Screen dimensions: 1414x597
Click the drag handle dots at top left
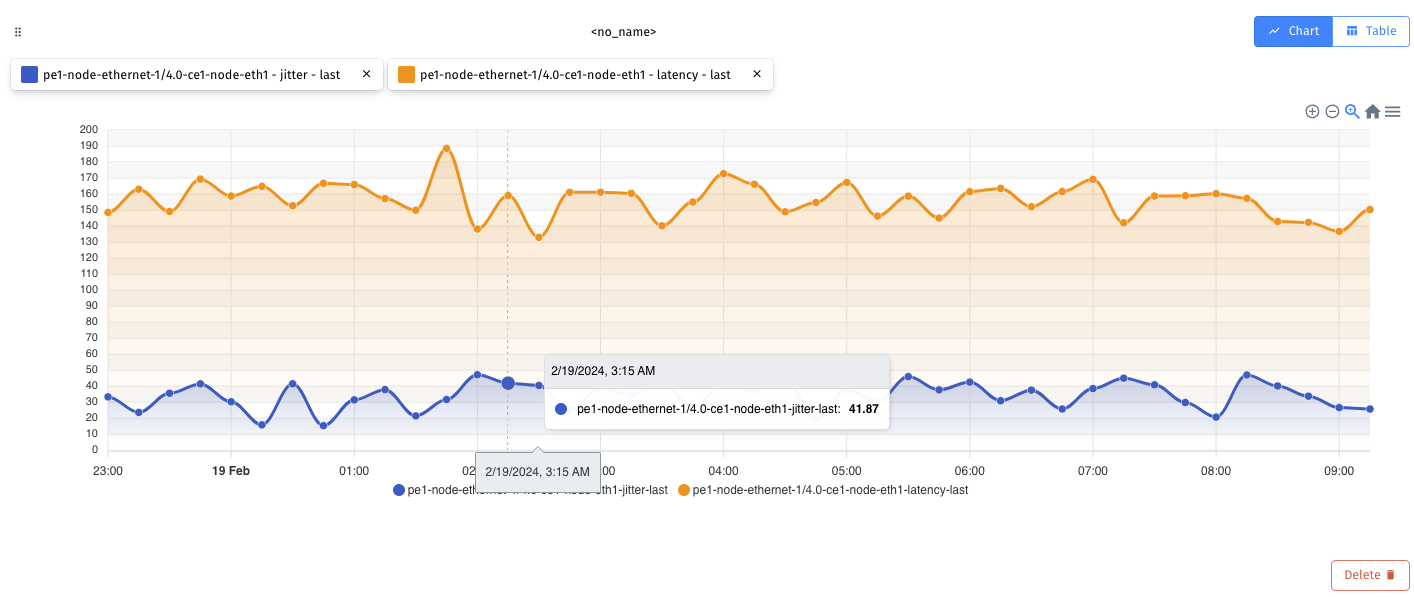click(x=17, y=31)
